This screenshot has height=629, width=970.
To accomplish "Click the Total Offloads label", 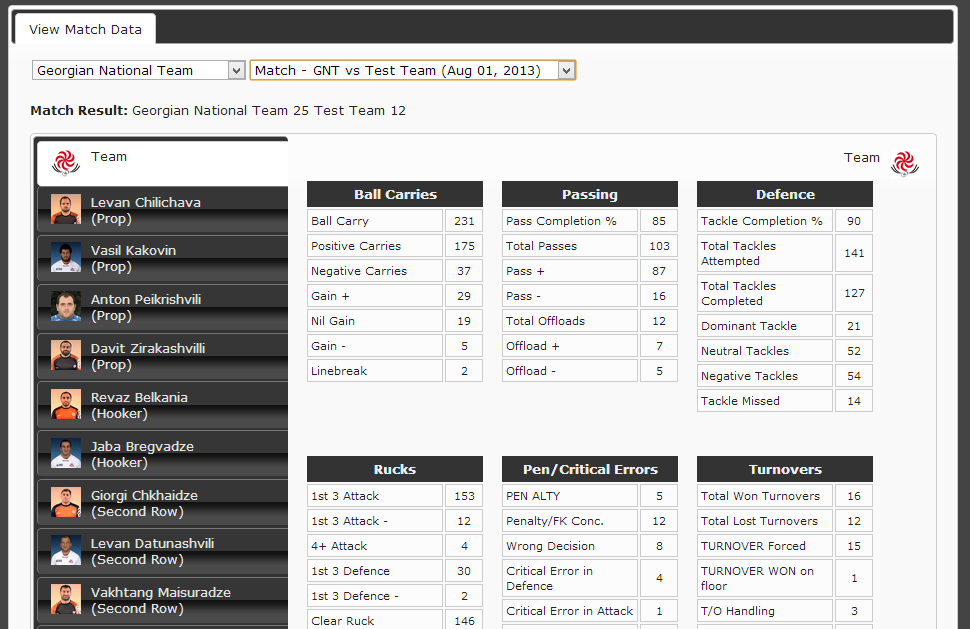I will click(545, 321).
